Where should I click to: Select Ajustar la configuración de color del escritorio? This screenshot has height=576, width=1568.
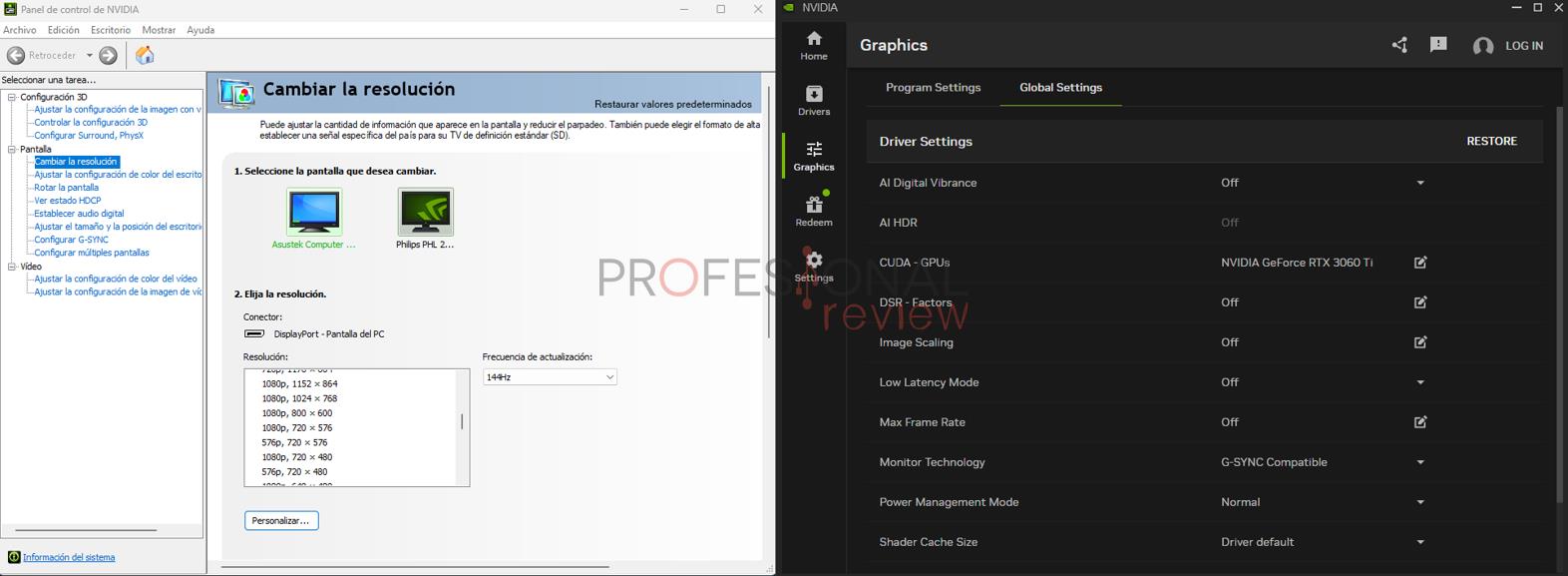pyautogui.click(x=118, y=175)
